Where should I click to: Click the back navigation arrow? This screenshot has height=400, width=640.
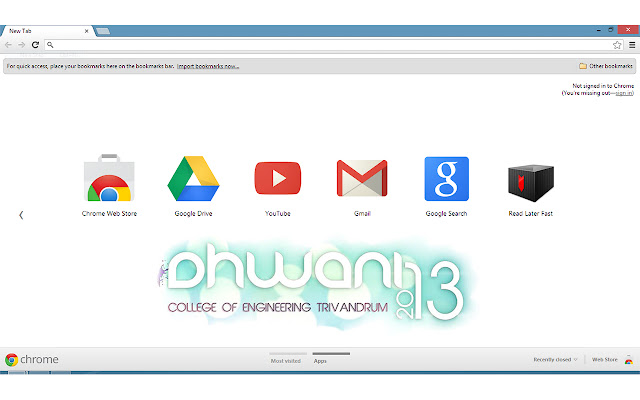tap(8, 45)
